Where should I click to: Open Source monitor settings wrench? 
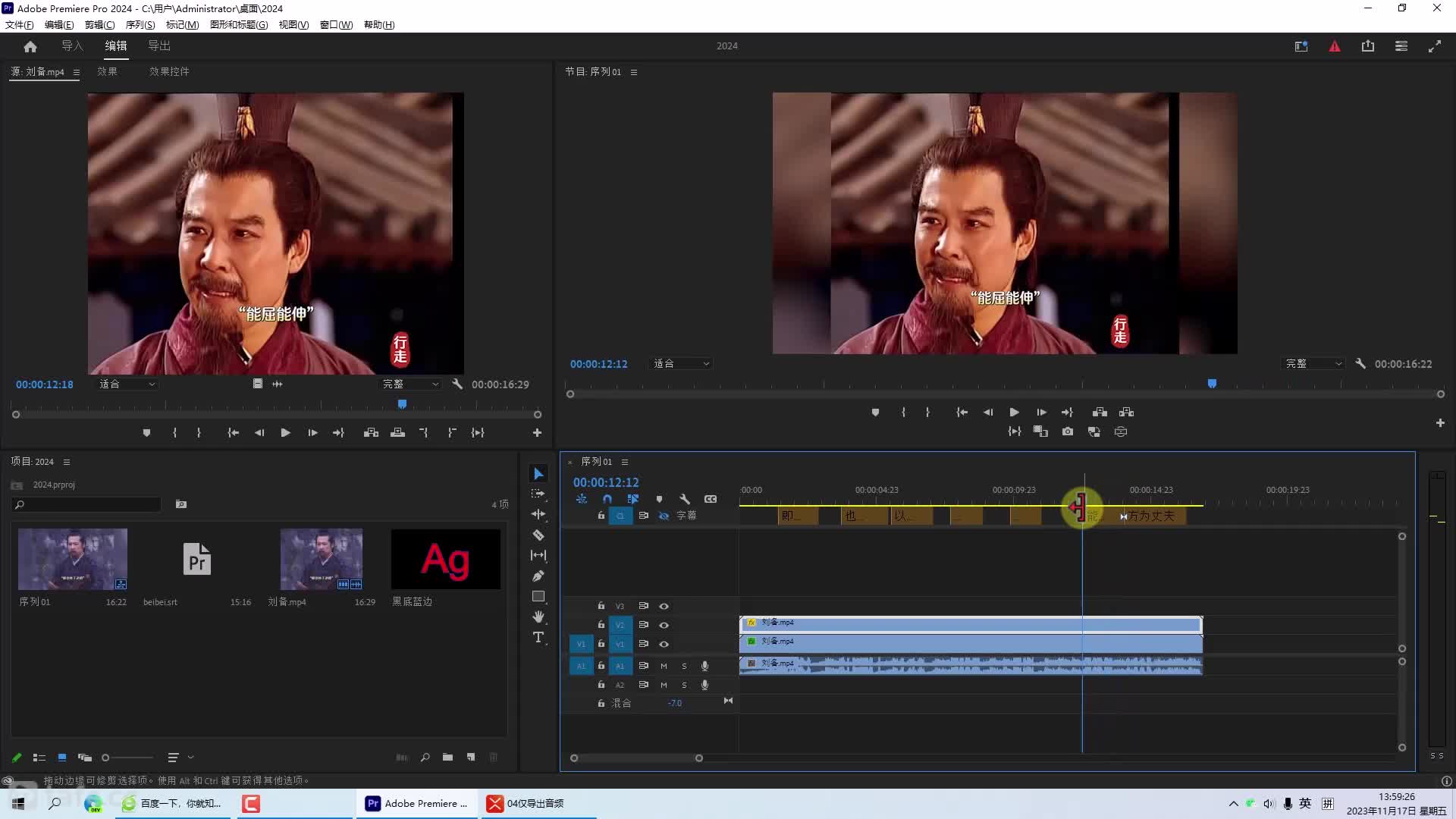pyautogui.click(x=457, y=384)
